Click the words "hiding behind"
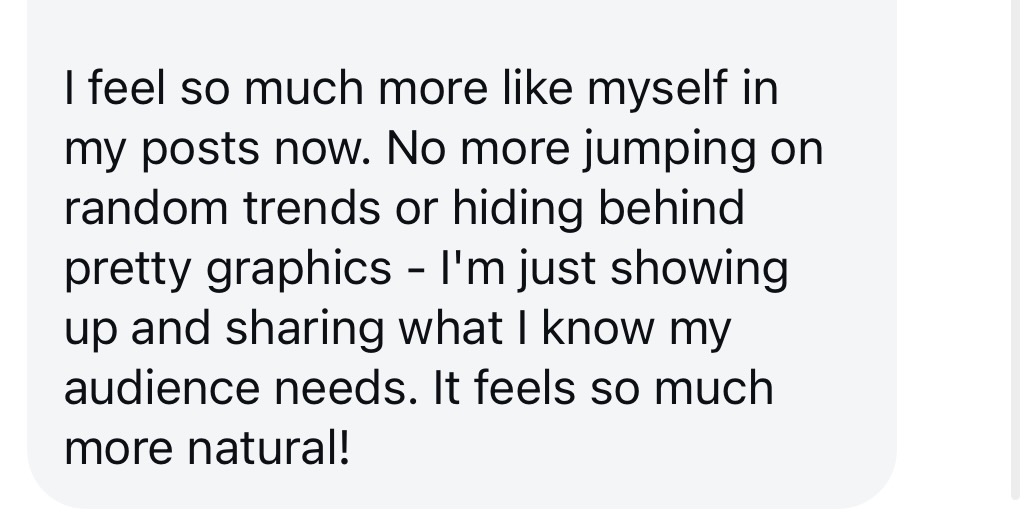 click(x=598, y=208)
